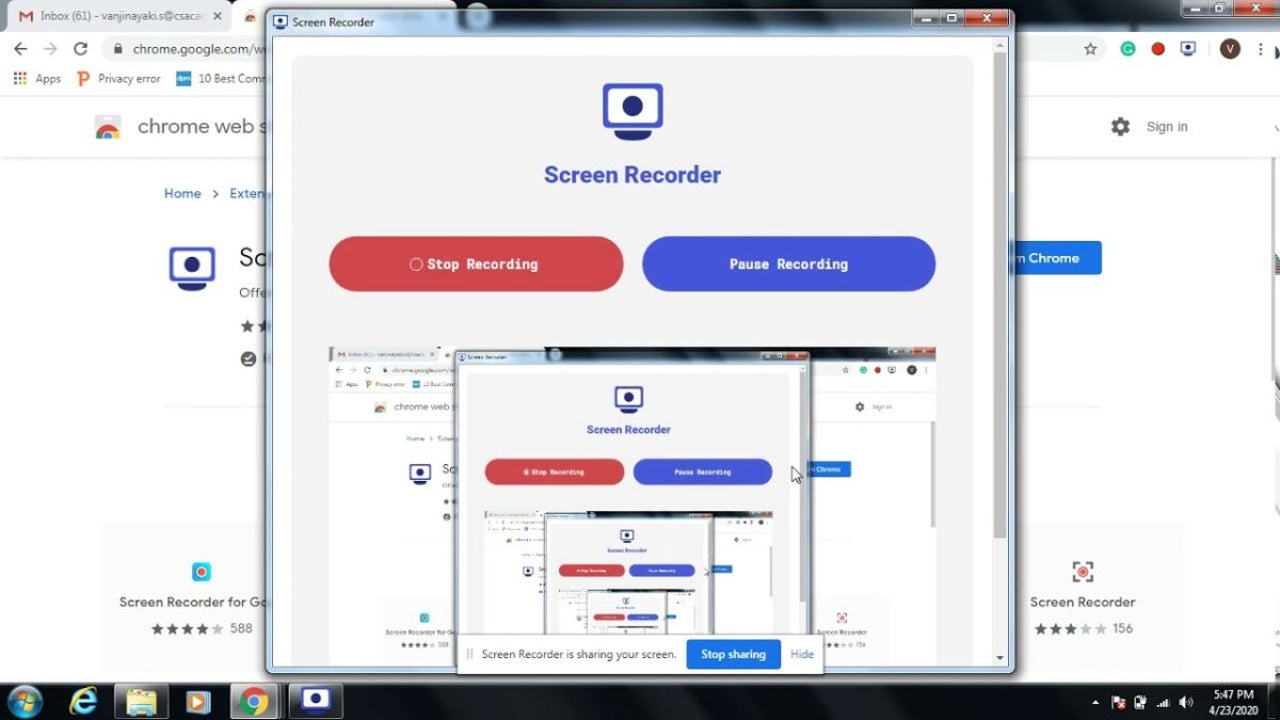Open the Windows Start menu
This screenshot has height=720, width=1280.
(x=24, y=701)
